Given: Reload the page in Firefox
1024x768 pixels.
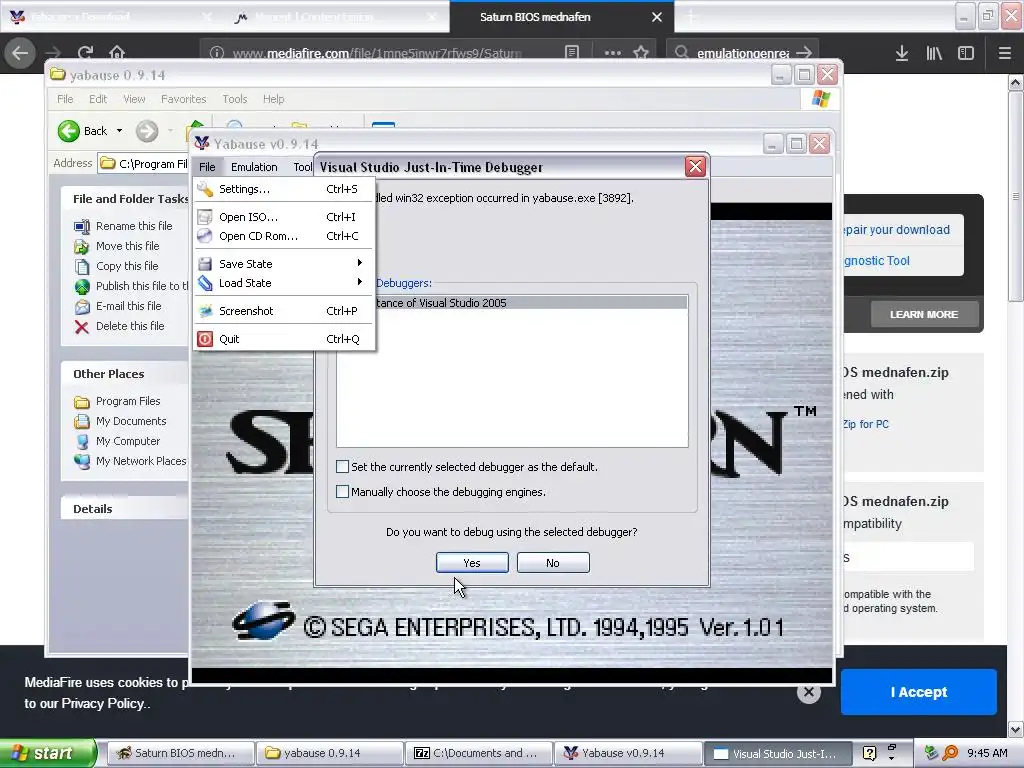Looking at the screenshot, I should click(x=85, y=52).
